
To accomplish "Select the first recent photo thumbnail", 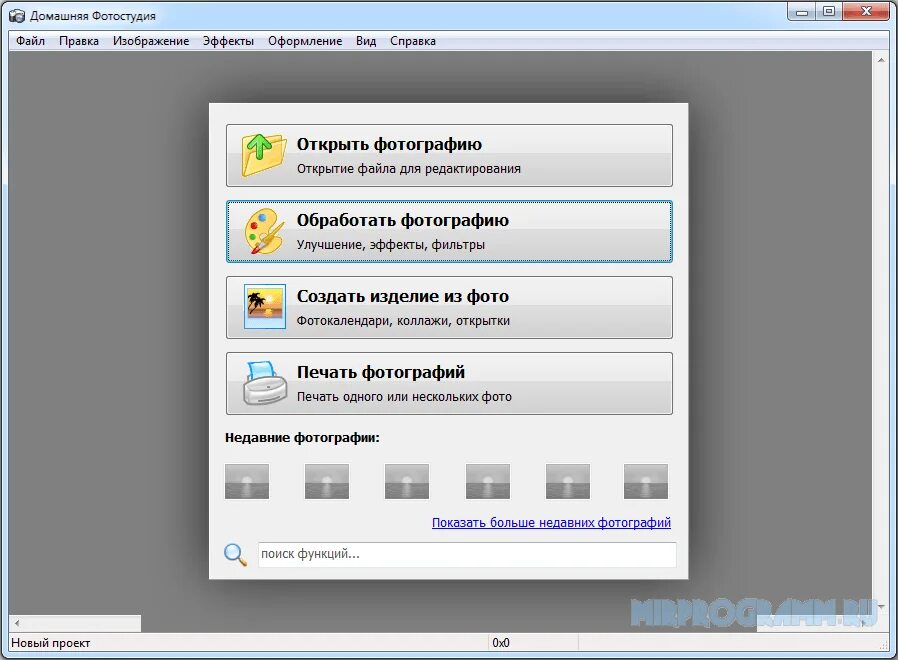I will (x=247, y=481).
